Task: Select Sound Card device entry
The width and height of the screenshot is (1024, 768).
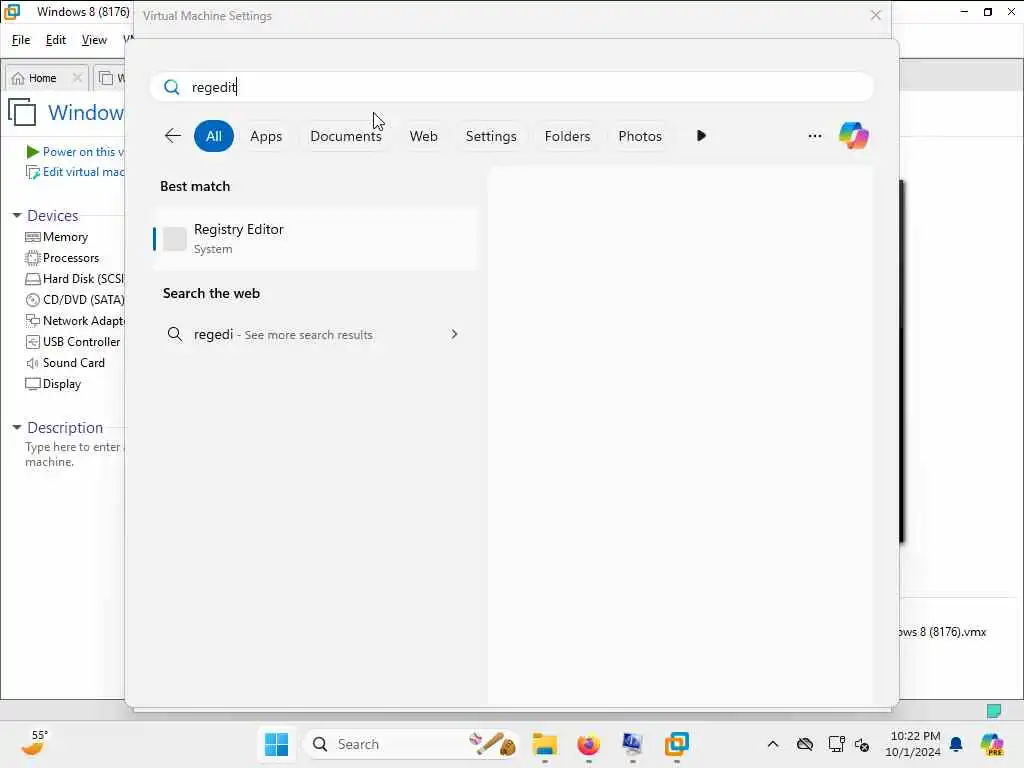Action: tap(74, 362)
